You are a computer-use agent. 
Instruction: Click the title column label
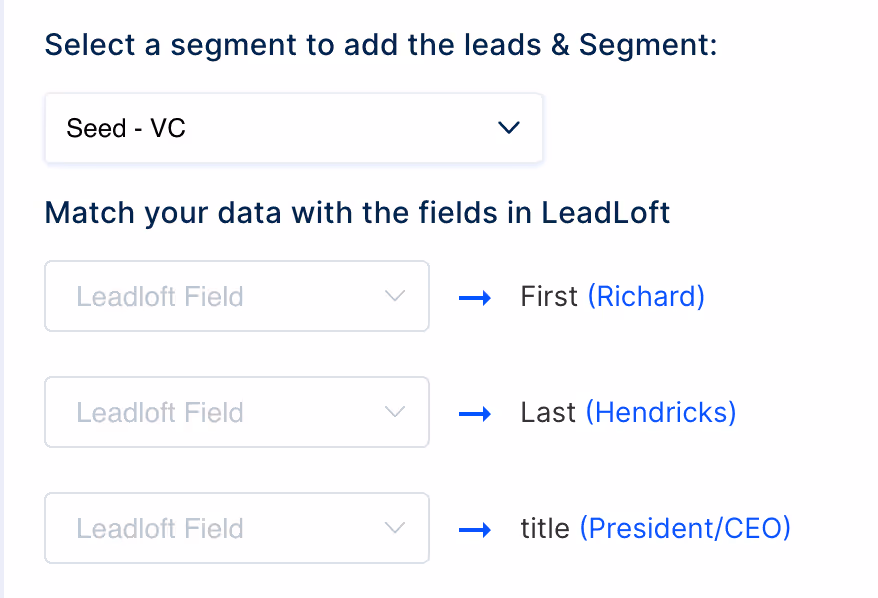(545, 528)
